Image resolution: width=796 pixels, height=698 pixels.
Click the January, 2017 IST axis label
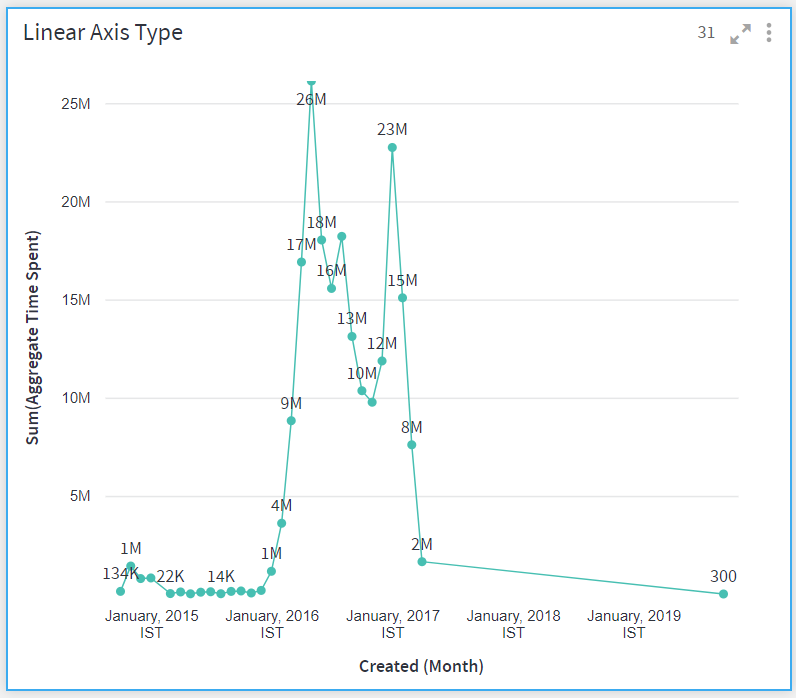coord(392,624)
